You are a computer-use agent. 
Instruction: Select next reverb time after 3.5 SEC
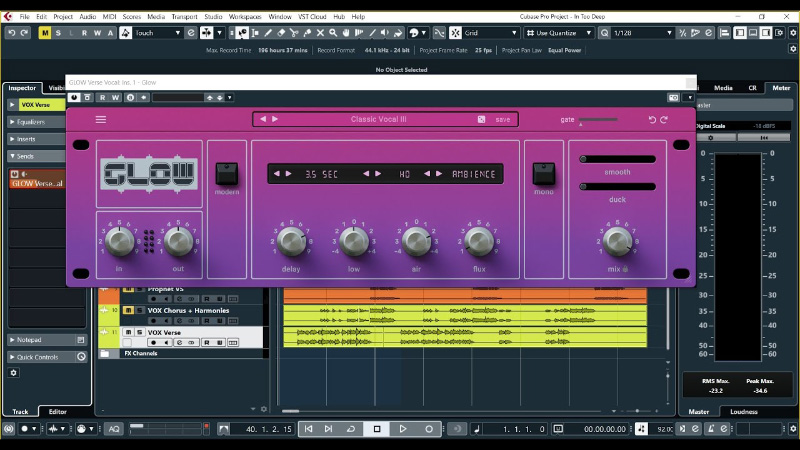289,174
